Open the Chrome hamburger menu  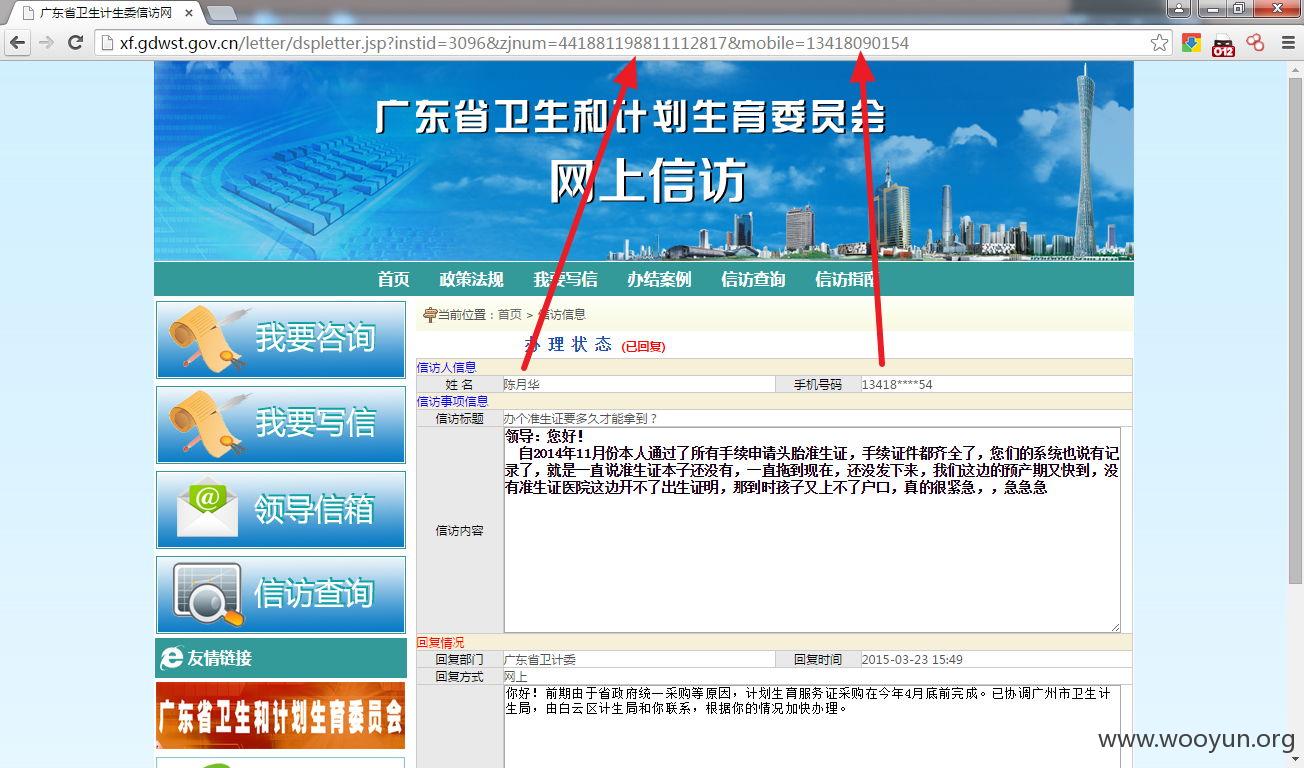(1288, 43)
